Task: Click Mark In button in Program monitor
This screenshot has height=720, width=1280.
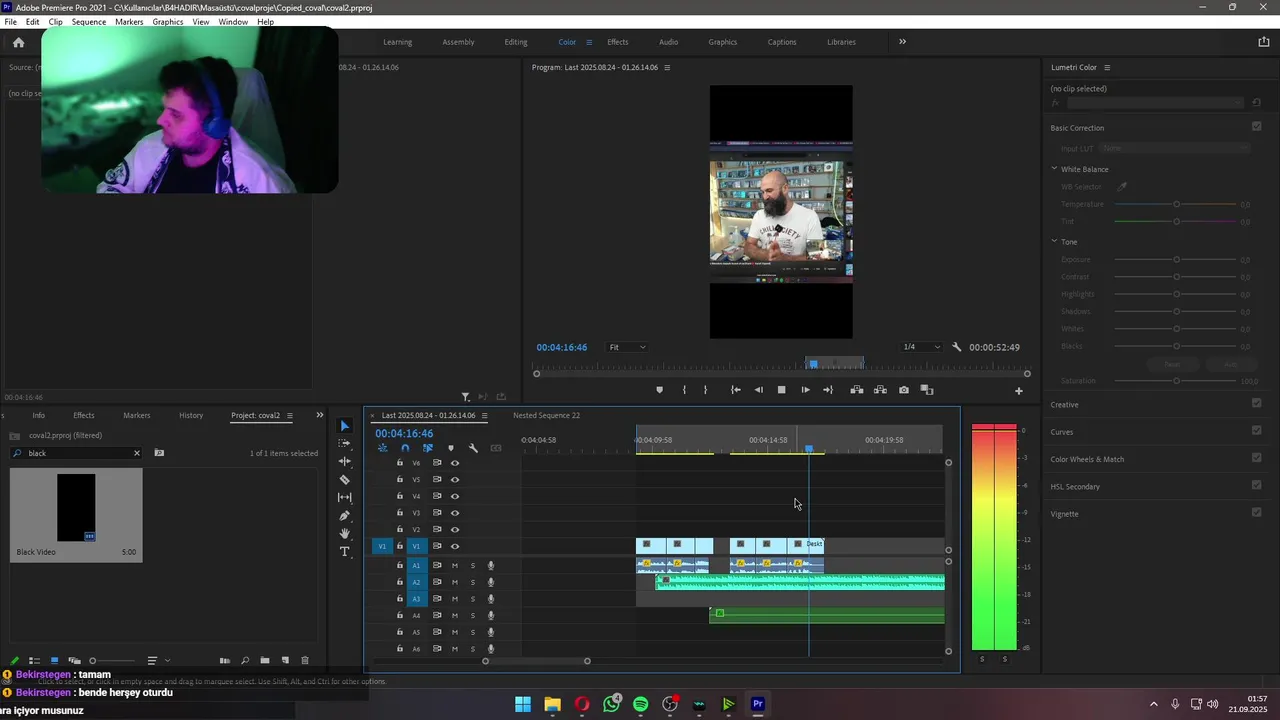Action: pos(684,390)
